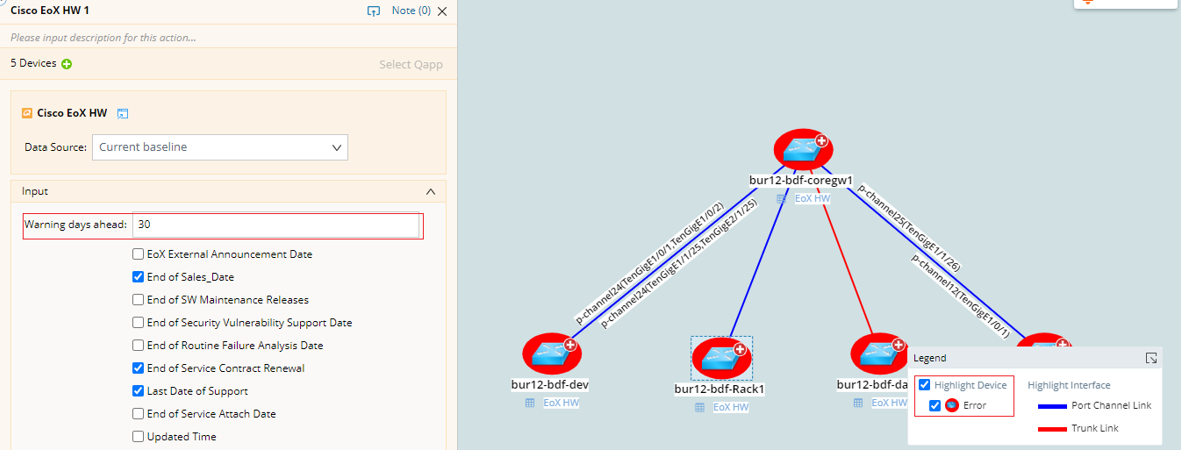Screen dimensions: 1181x451
Task: Select the bur12-bdf-Rack1 device icon
Action: [x=722, y=358]
